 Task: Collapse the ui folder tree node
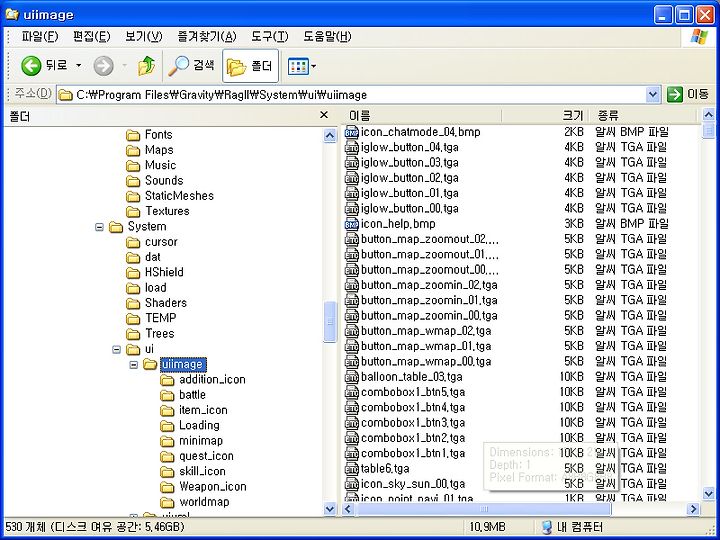(x=117, y=349)
